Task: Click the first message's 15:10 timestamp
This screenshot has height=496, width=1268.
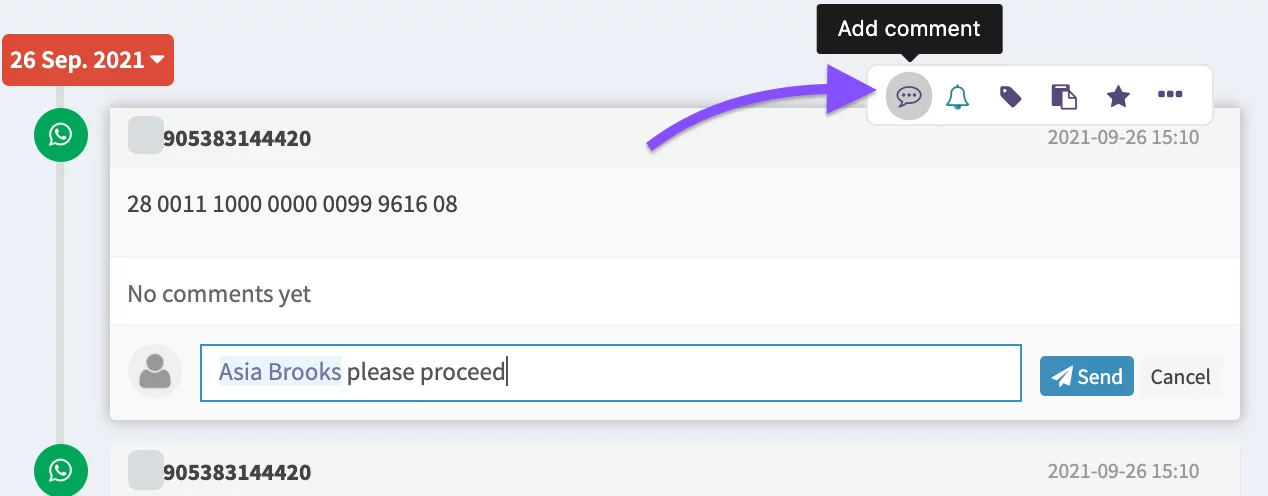Action: click(x=1122, y=138)
